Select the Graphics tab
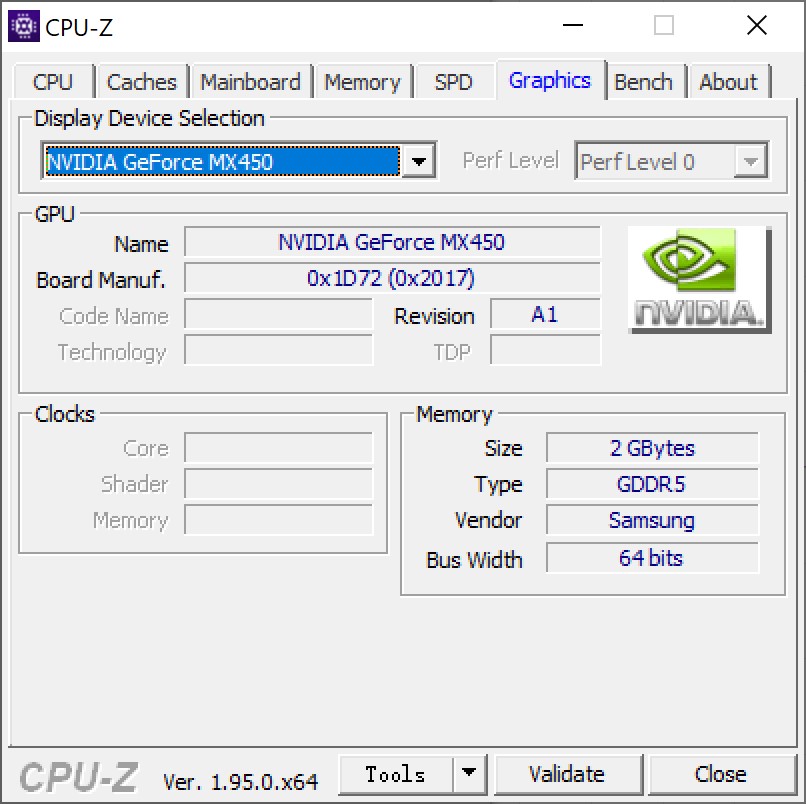806x804 pixels. tap(551, 80)
